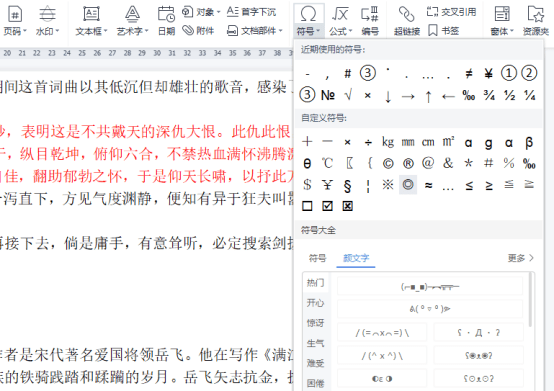
Task: Insert the plus + custom symbol
Action: 307,142
